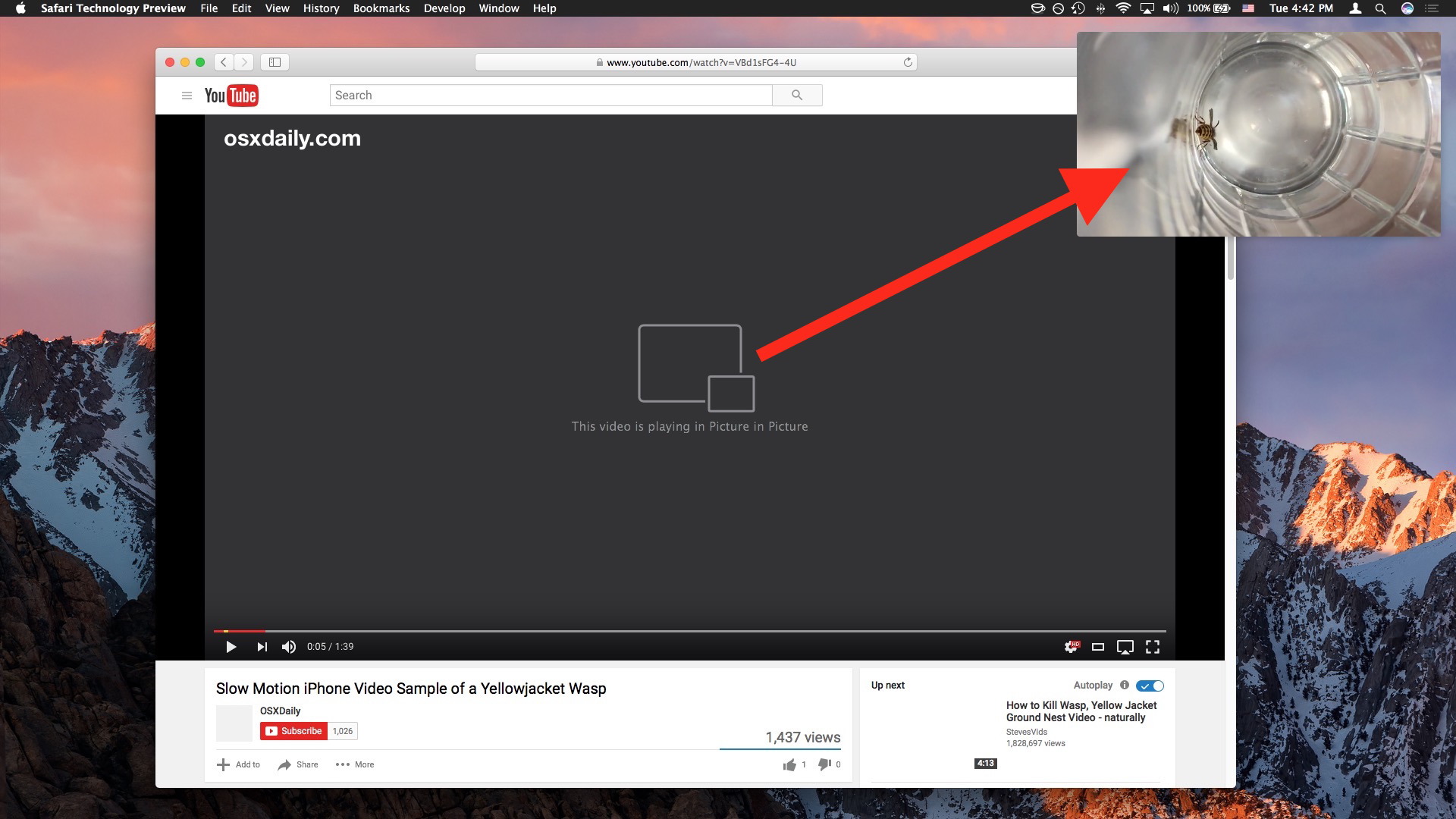This screenshot has height=819, width=1456.
Task: Select the Help menu item
Action: pos(547,9)
